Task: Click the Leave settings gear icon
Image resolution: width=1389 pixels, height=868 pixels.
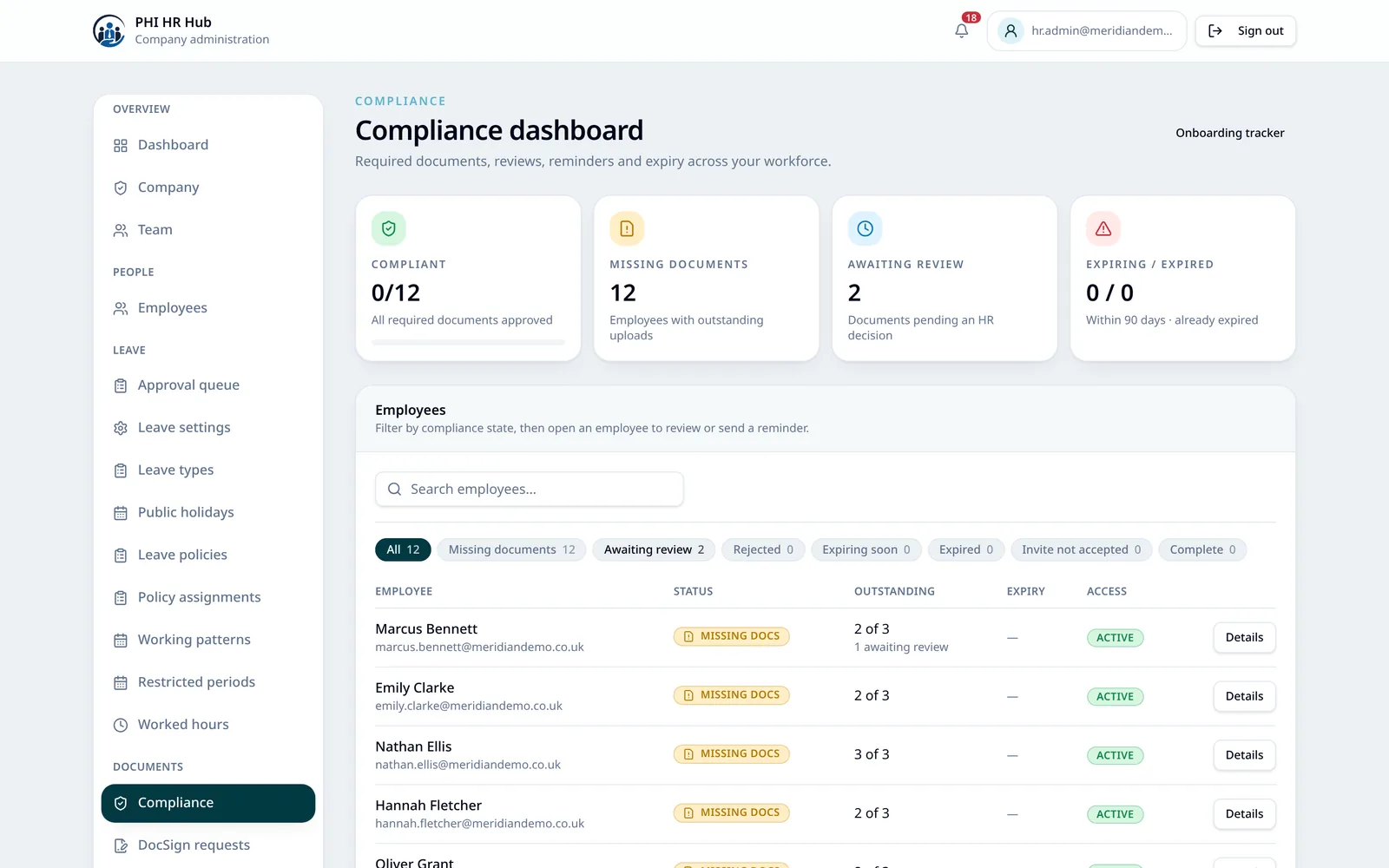Action: (x=121, y=429)
